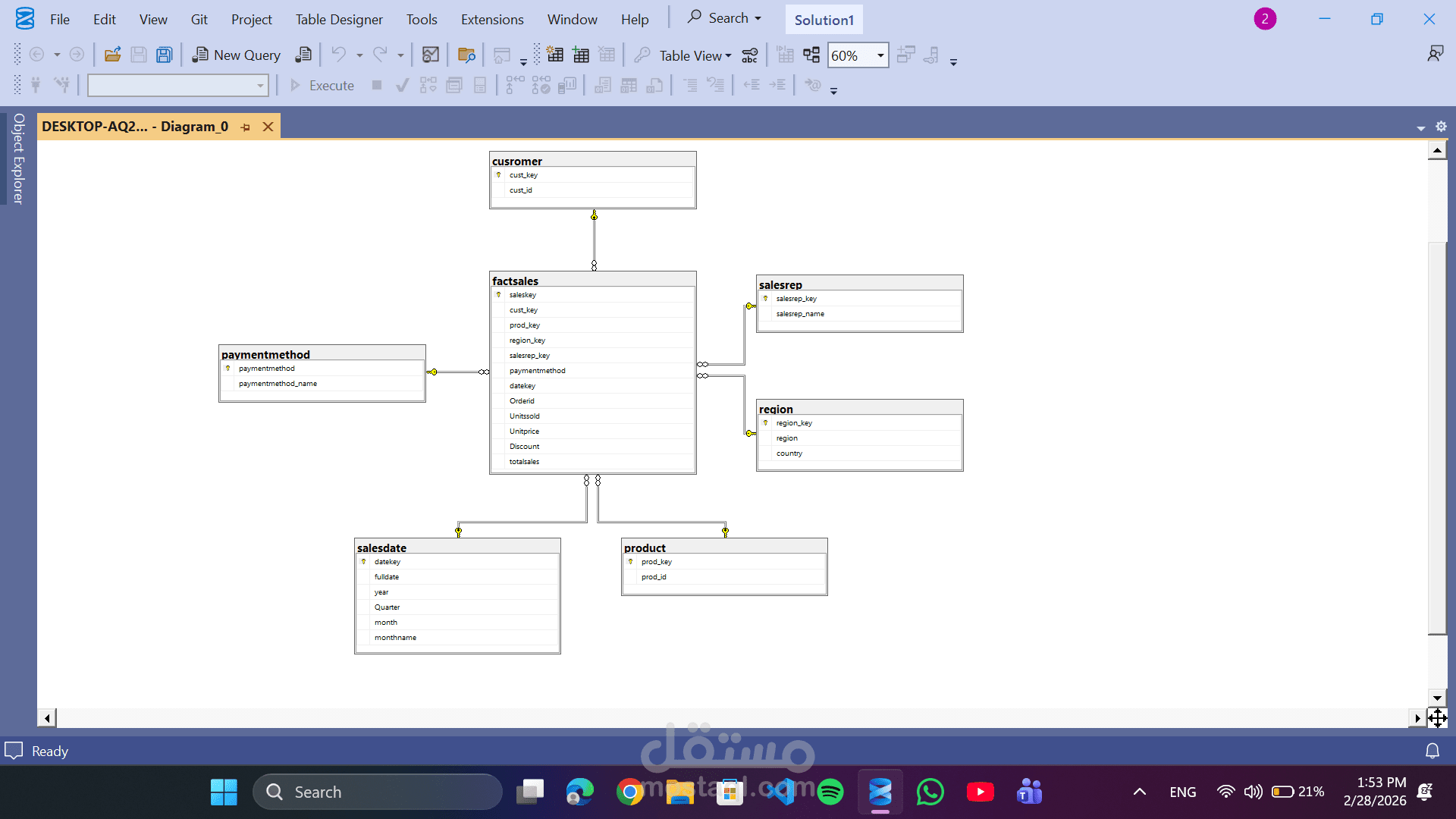Click the horizontal scrollbar left arrow
The height and width of the screenshot is (819, 1456).
47,717
